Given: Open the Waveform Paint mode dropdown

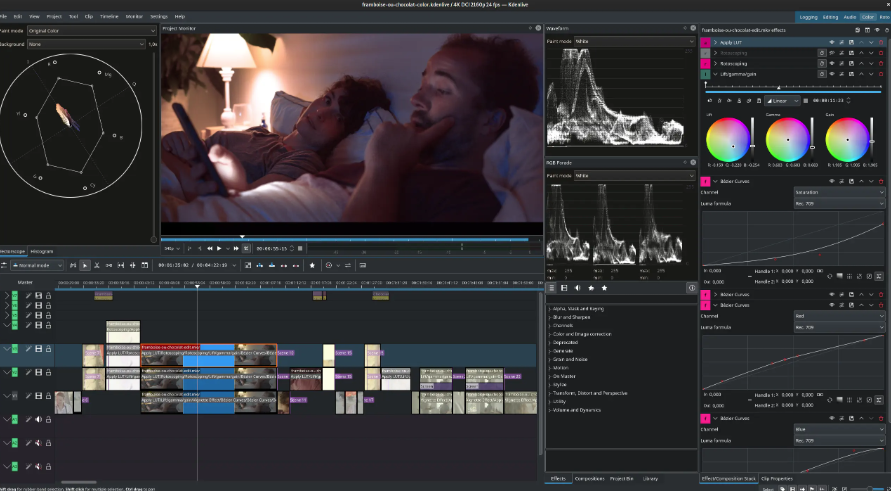Looking at the screenshot, I should pos(634,41).
